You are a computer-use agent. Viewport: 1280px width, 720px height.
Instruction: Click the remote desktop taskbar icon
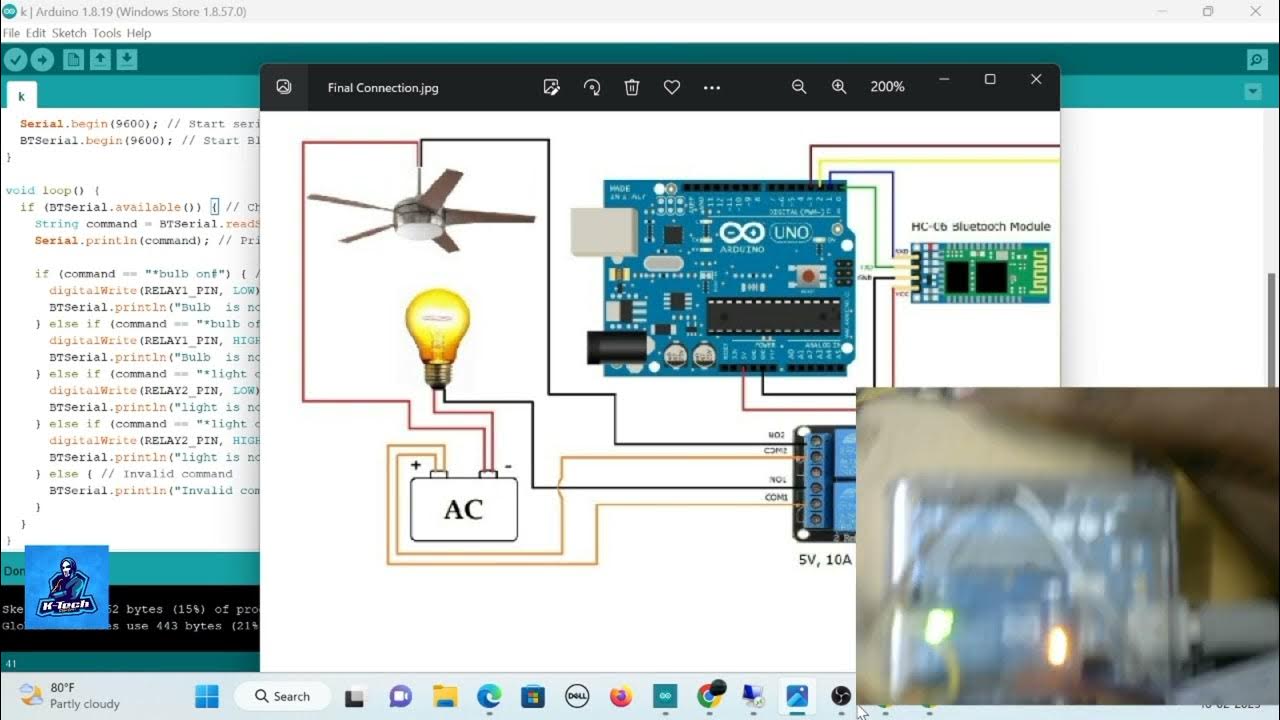pos(753,696)
